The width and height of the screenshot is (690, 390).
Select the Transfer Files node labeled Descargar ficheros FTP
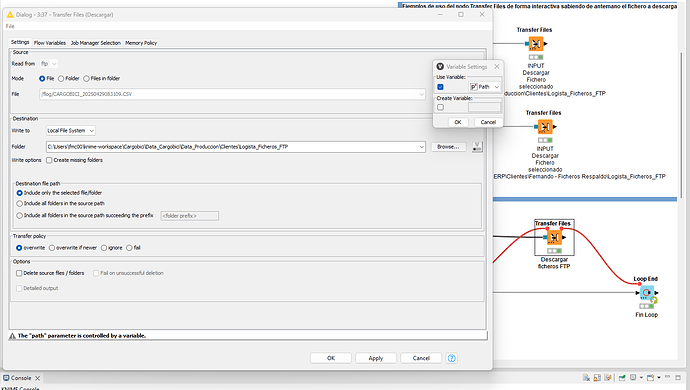(554, 237)
